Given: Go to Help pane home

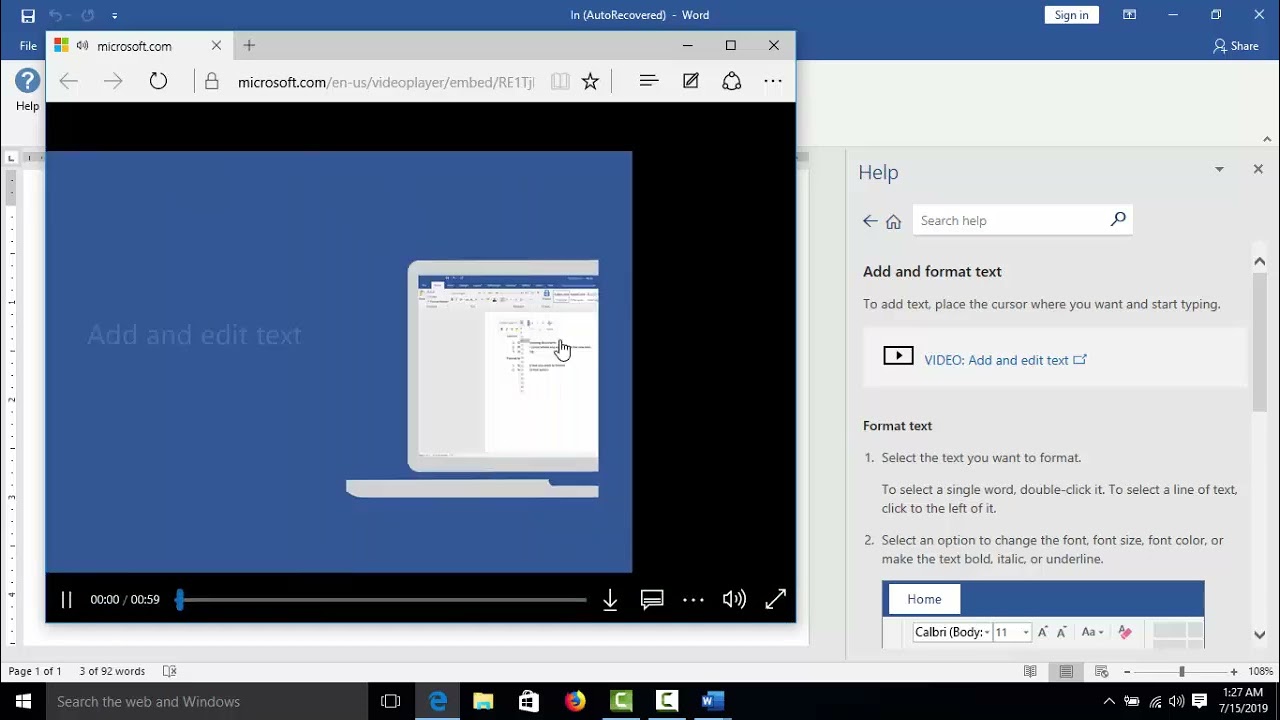Looking at the screenshot, I should [x=893, y=221].
